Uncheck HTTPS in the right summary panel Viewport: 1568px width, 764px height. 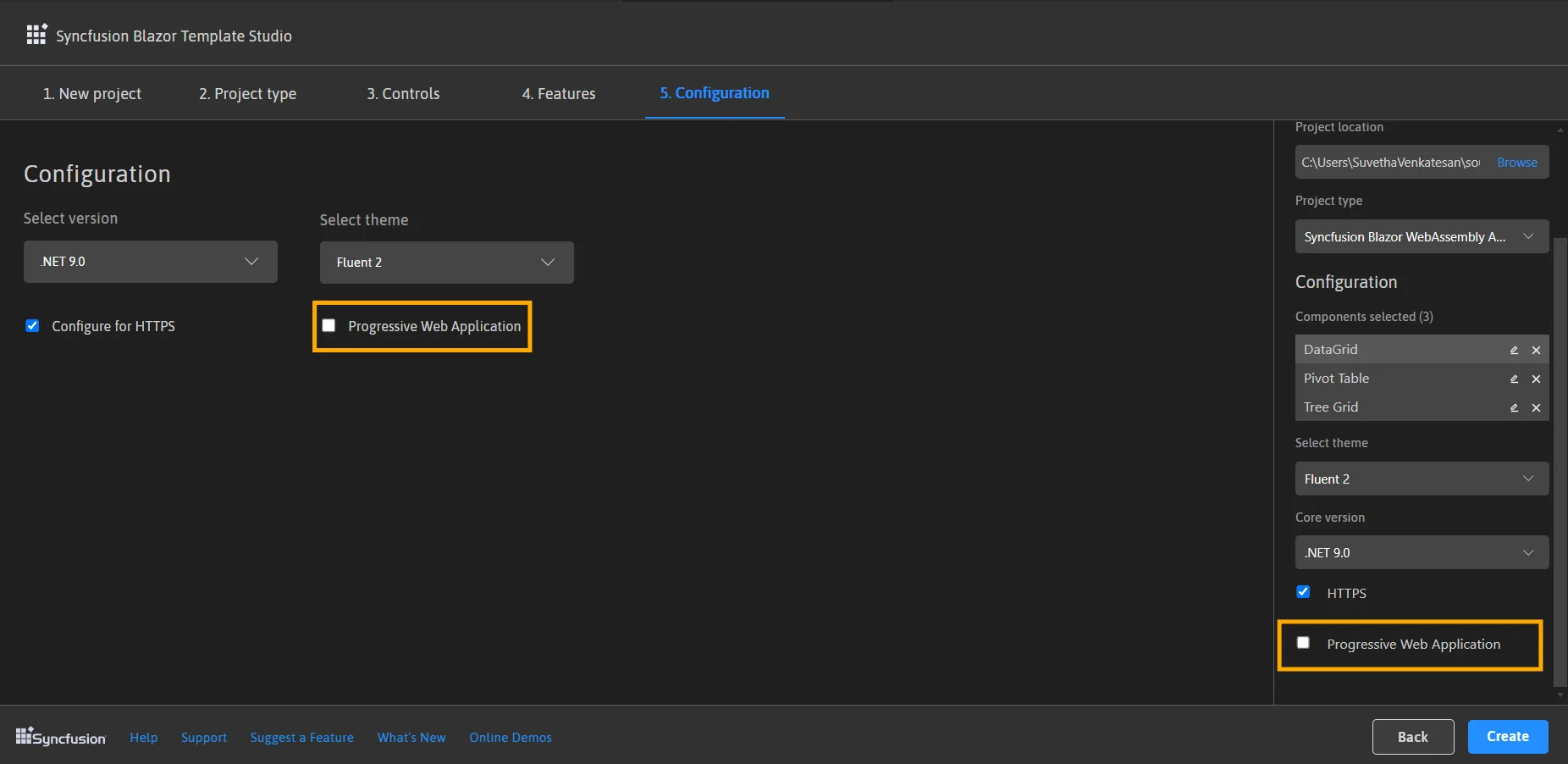[x=1303, y=592]
